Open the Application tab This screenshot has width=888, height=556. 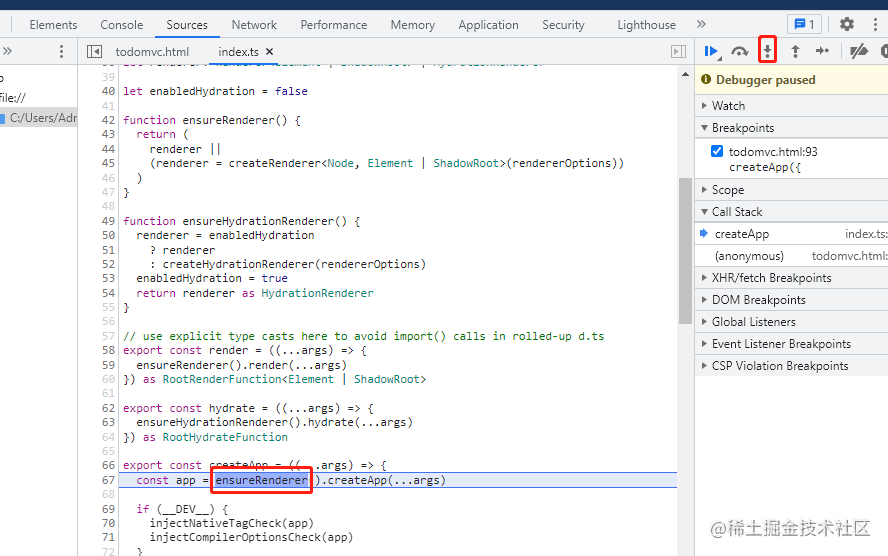click(488, 25)
